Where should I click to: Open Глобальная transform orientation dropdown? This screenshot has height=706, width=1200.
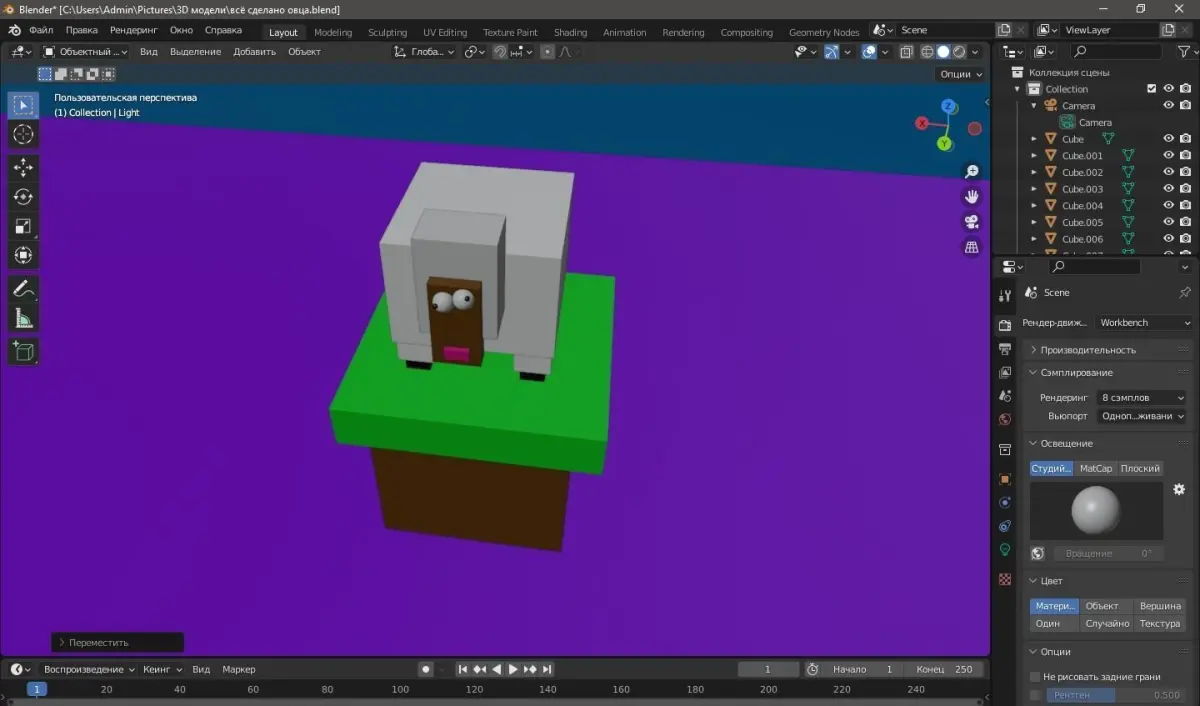pos(425,51)
